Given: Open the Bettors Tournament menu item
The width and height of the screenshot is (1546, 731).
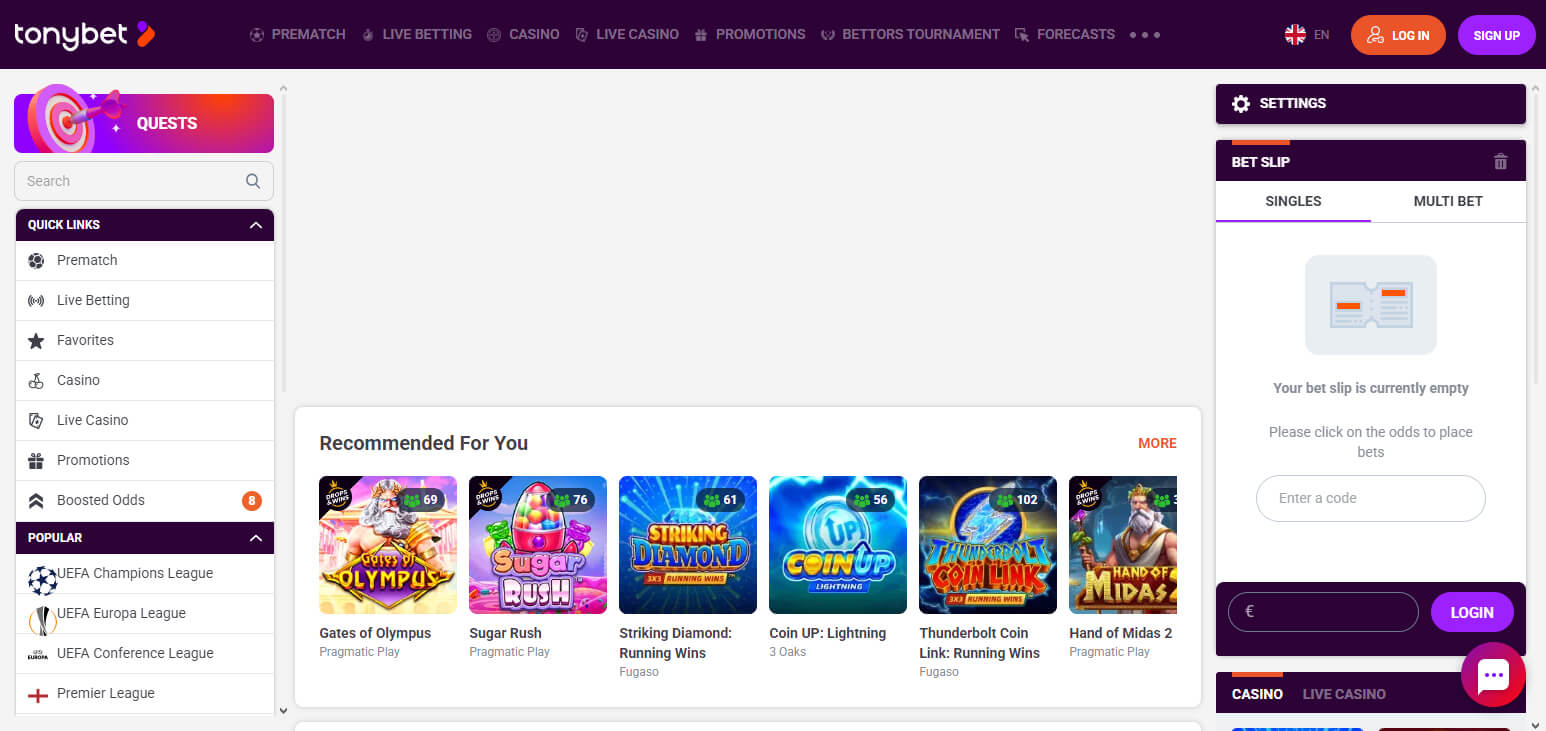Looking at the screenshot, I should click(910, 34).
